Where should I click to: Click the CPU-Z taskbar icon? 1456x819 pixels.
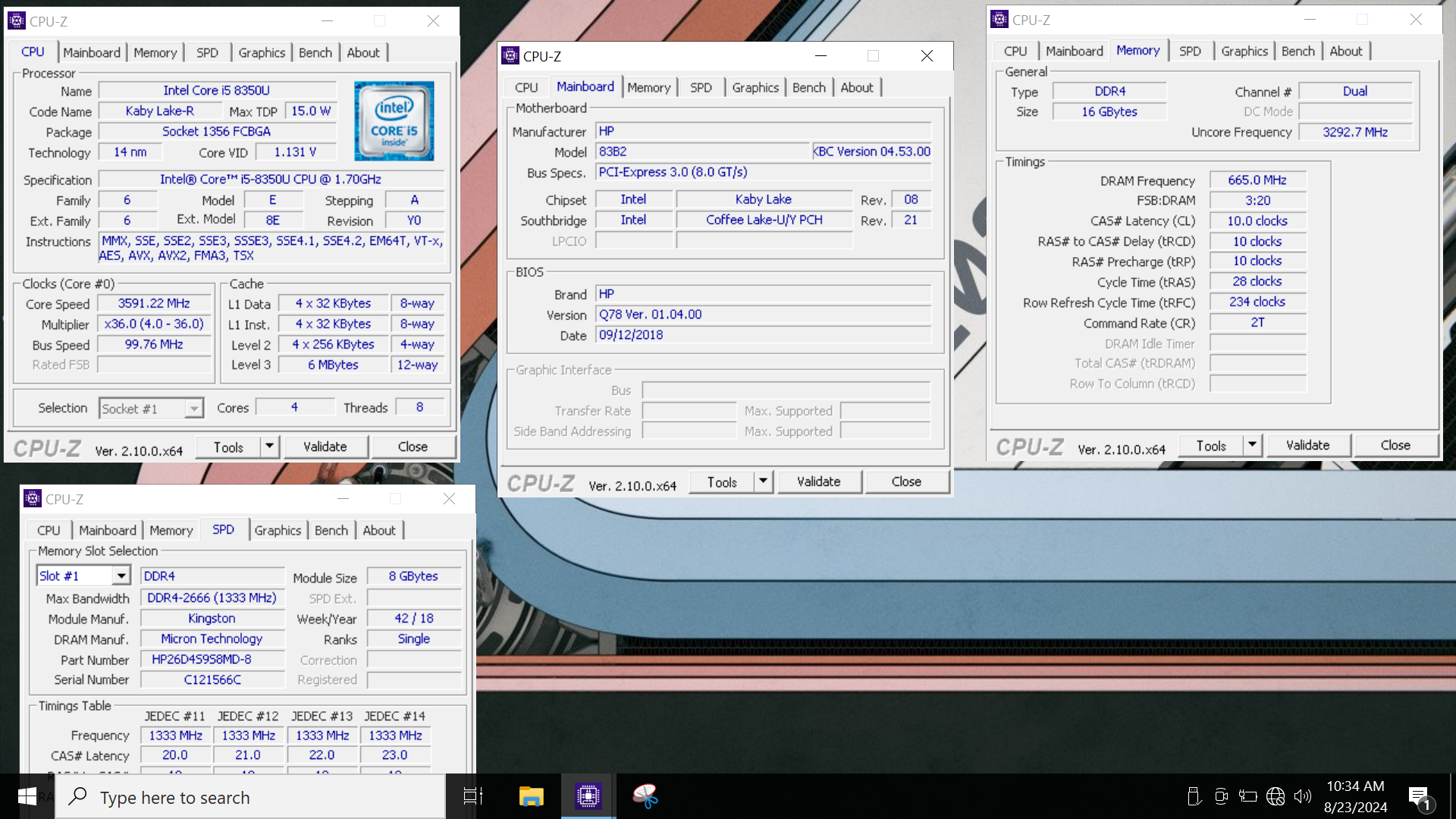(x=588, y=796)
